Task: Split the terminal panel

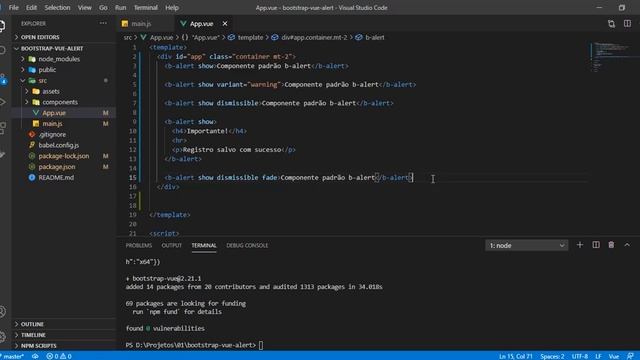Action: click(596, 245)
